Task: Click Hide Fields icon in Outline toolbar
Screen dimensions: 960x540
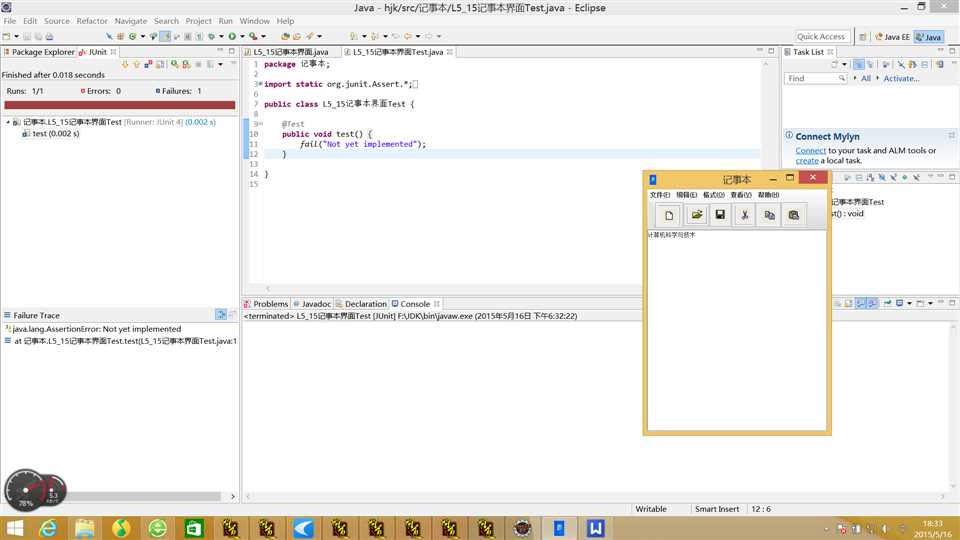Action: tap(882, 178)
